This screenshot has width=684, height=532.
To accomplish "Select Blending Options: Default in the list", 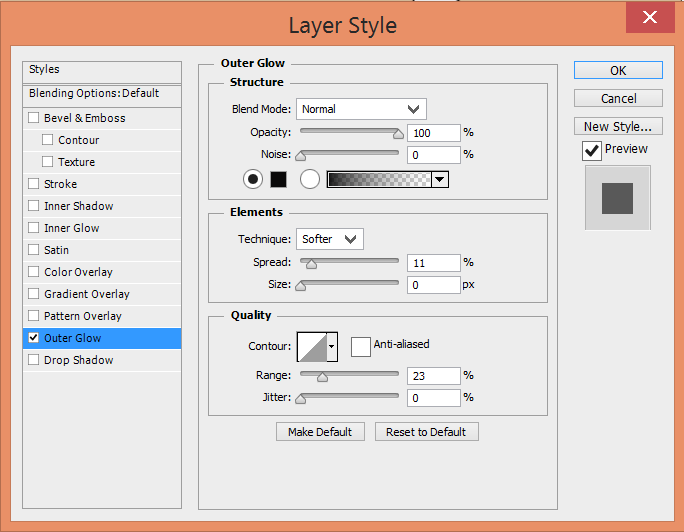I will pyautogui.click(x=94, y=93).
